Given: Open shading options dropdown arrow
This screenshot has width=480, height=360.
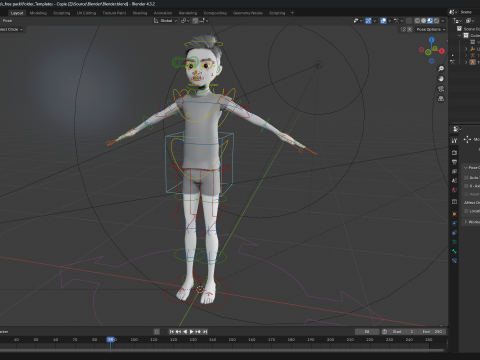Looking at the screenshot, I should [x=443, y=21].
